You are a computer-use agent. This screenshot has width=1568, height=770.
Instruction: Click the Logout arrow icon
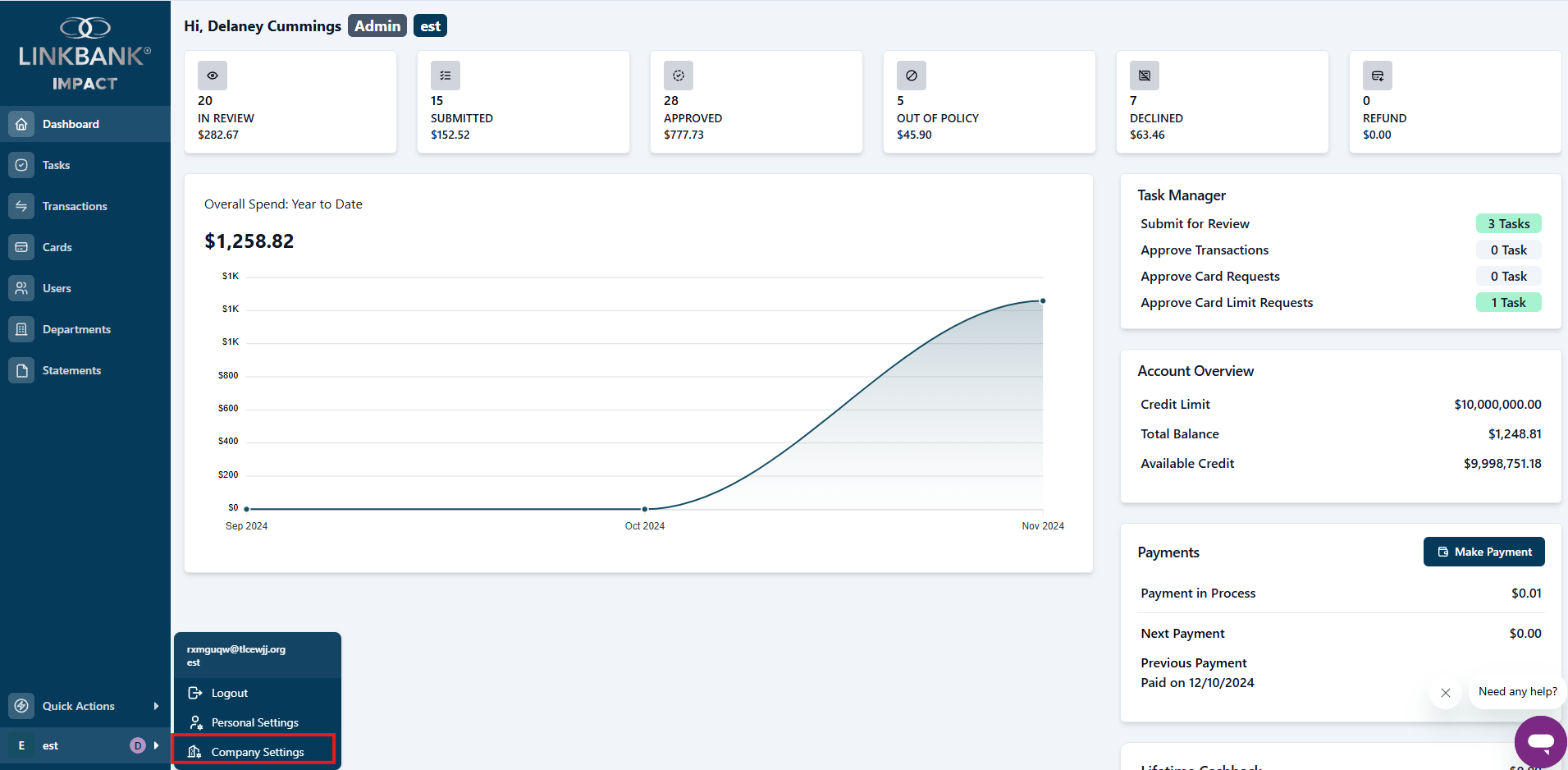click(x=195, y=693)
